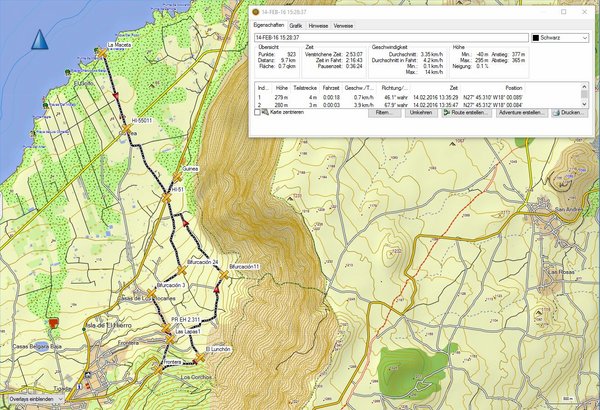Click the red flag marker on map
Viewport: 600px width, 410px height.
coord(52,324)
